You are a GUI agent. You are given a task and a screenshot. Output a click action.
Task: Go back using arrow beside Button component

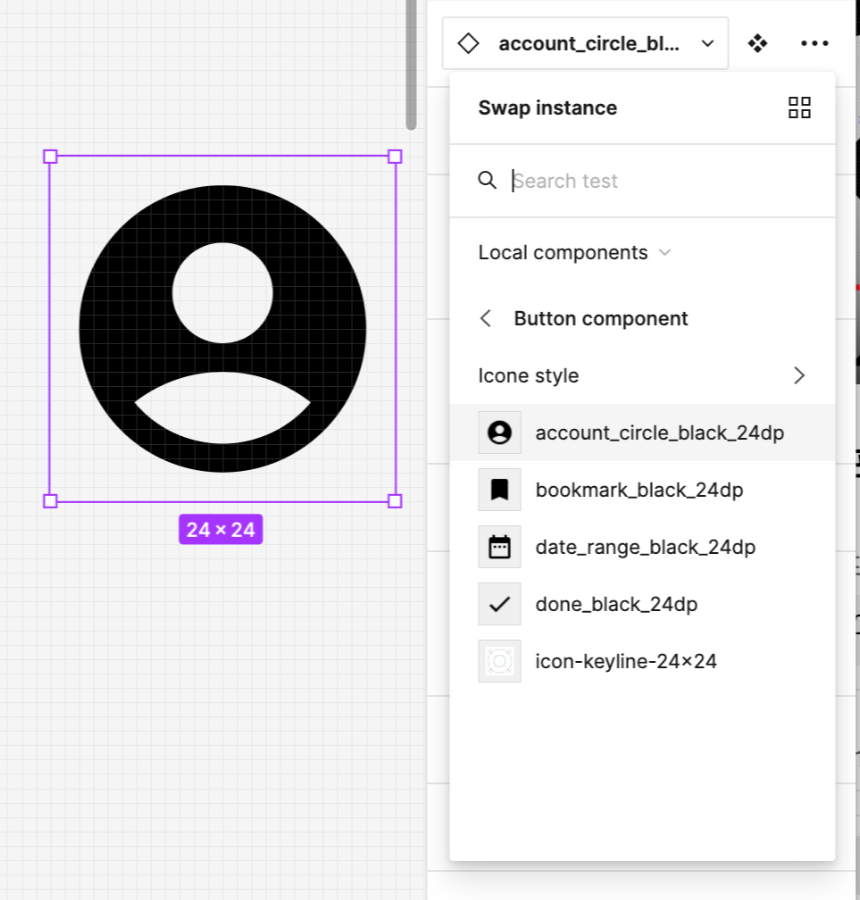coord(486,318)
